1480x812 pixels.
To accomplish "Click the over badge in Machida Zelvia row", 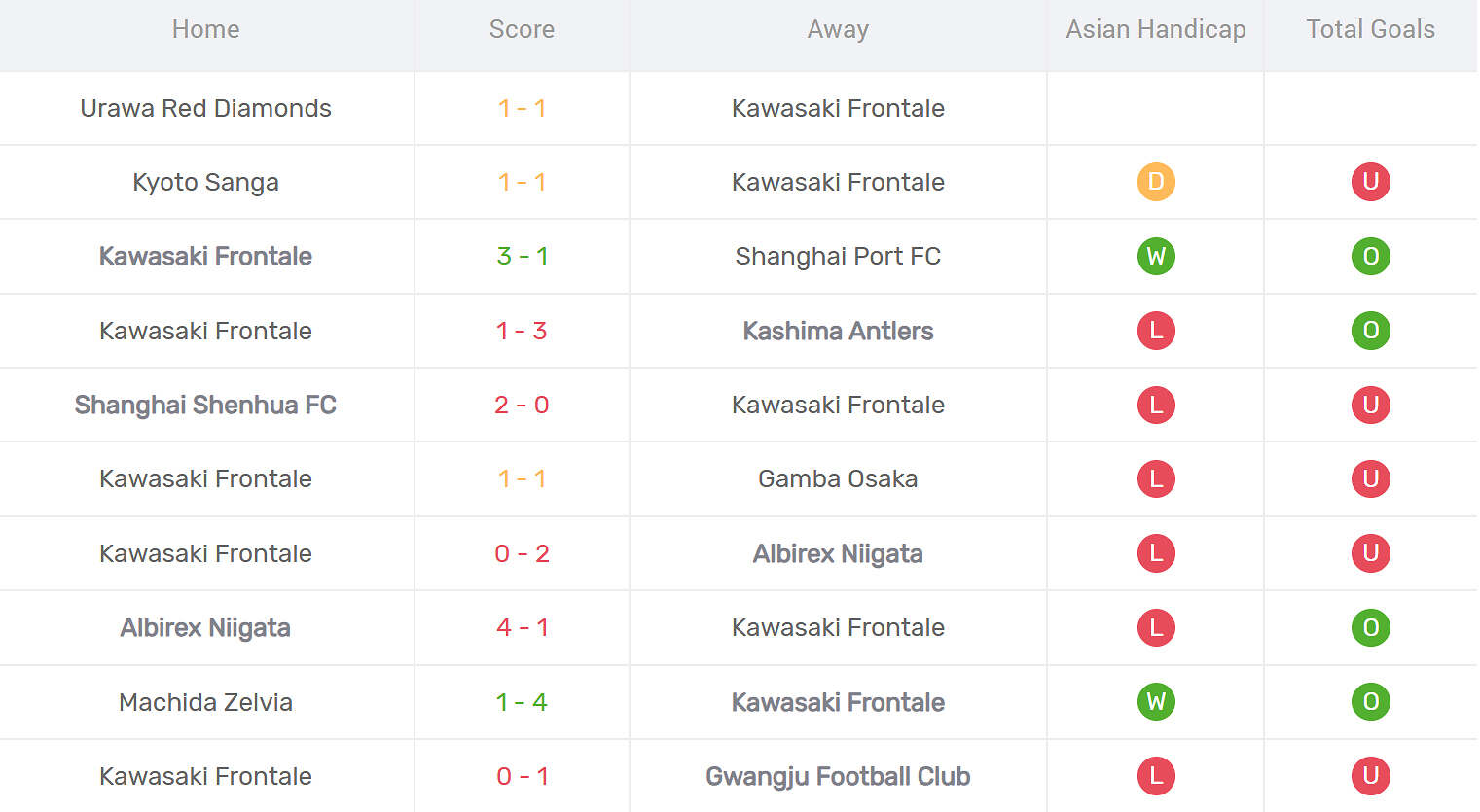I will pyautogui.click(x=1370, y=702).
